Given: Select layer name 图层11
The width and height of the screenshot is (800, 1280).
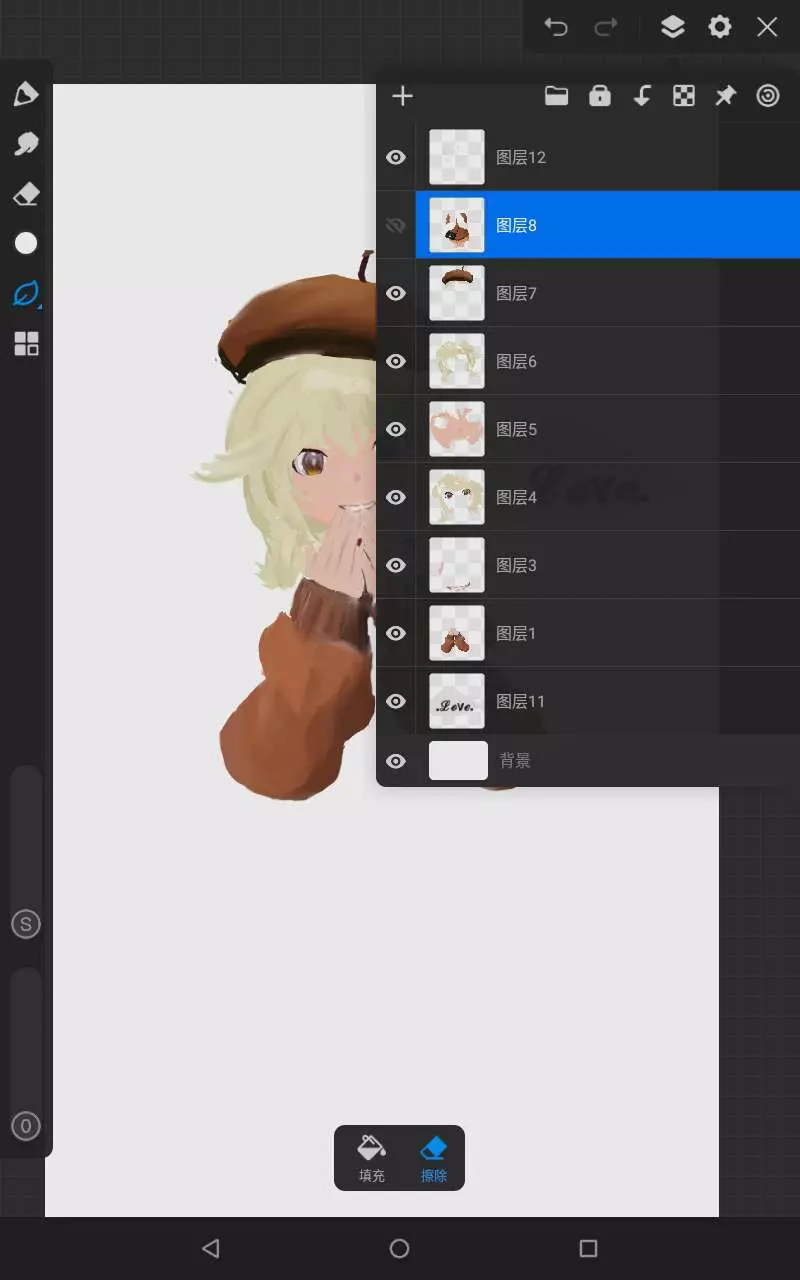Looking at the screenshot, I should pyautogui.click(x=521, y=701).
